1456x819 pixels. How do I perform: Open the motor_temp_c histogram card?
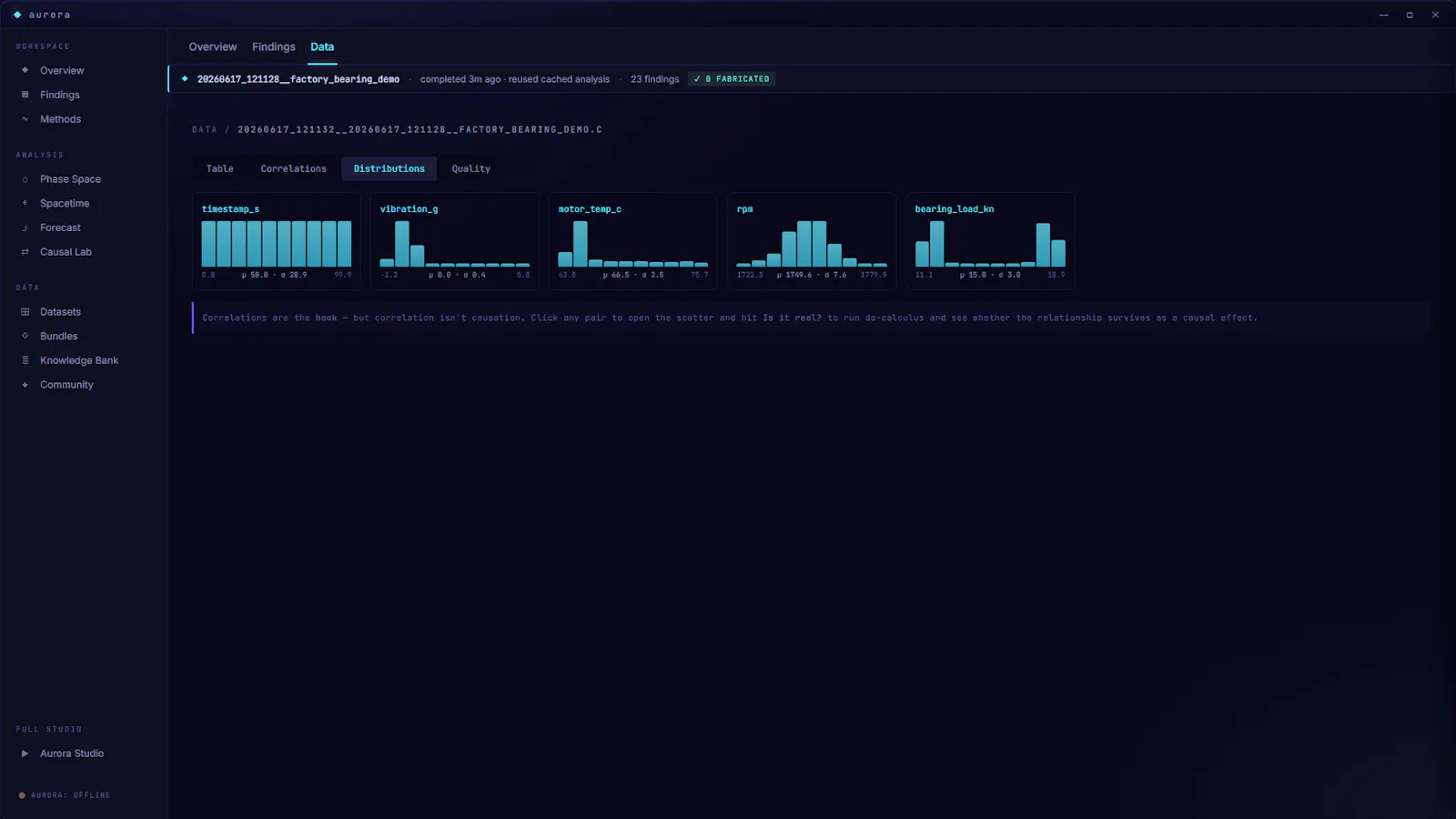pos(633,241)
